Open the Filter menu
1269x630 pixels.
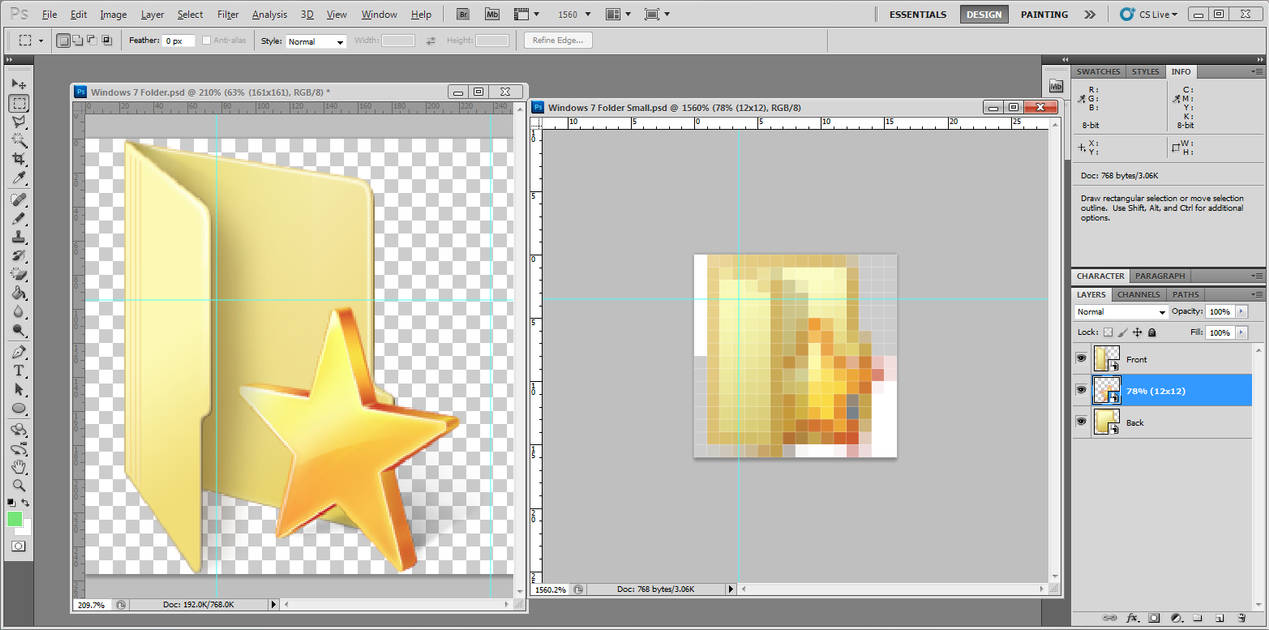coord(228,14)
